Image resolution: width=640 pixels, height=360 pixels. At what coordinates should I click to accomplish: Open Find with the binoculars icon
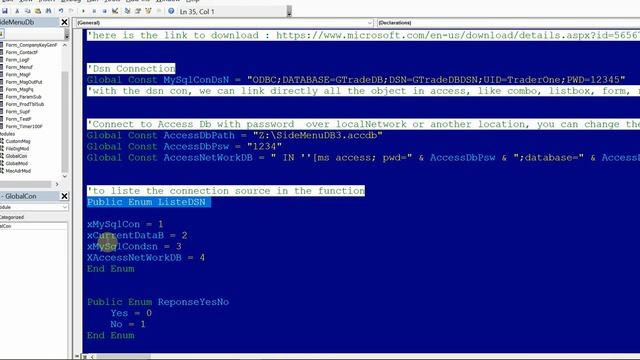48,11
